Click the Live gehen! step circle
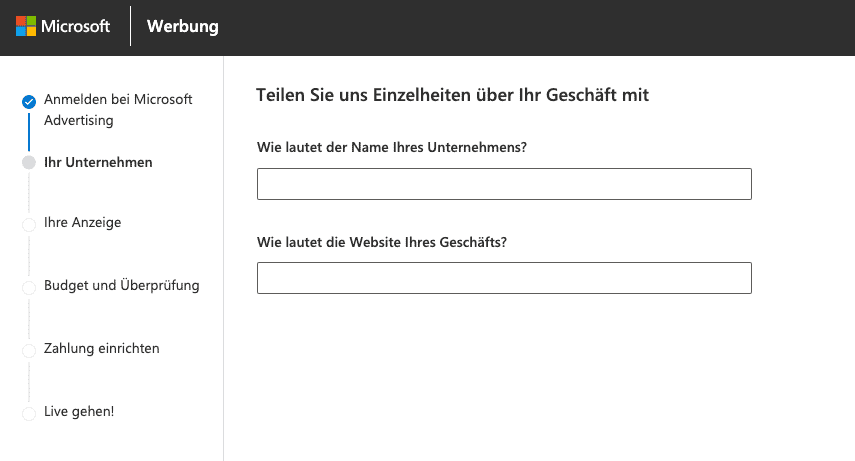 [x=29, y=414]
